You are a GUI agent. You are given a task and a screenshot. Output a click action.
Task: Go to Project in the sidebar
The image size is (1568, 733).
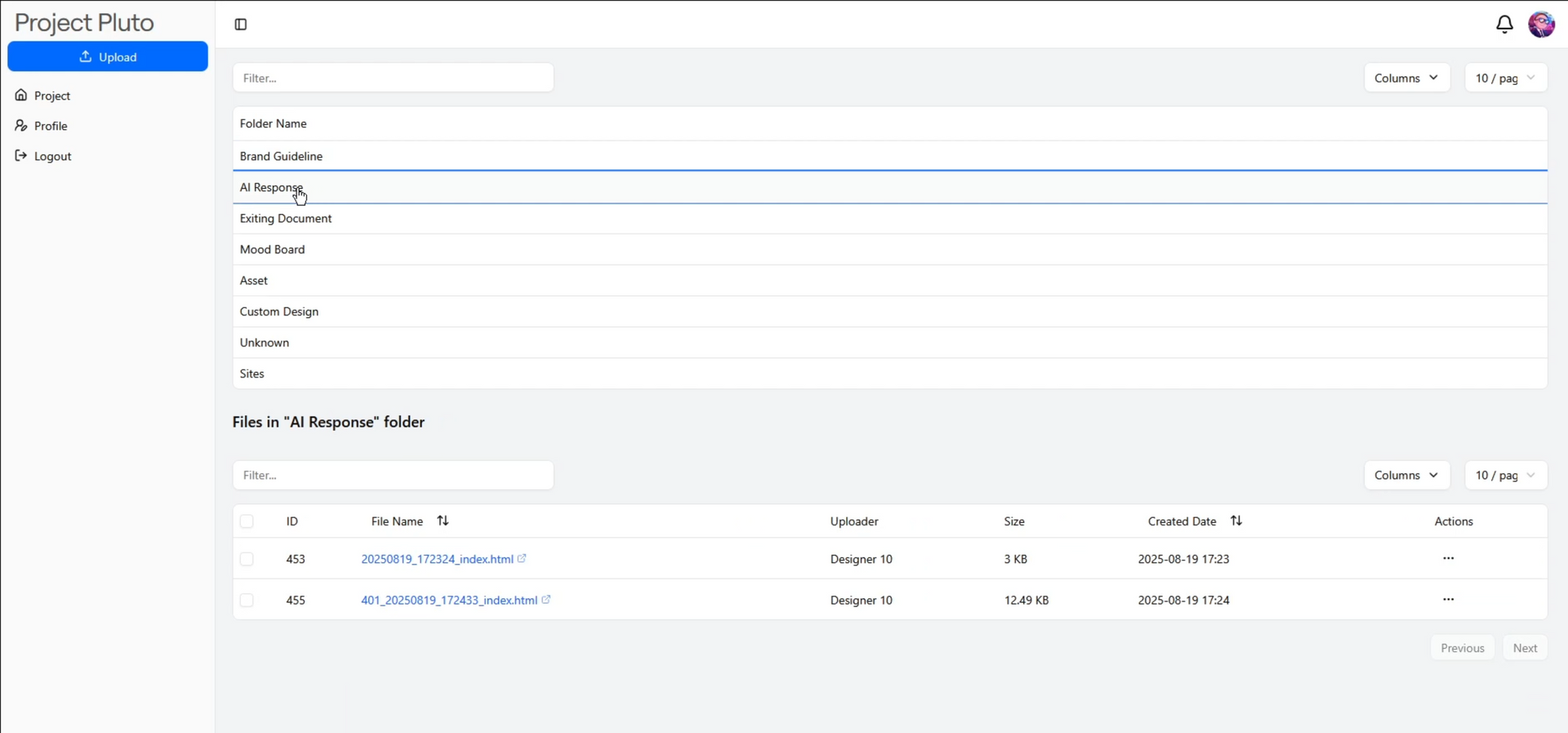click(x=52, y=96)
